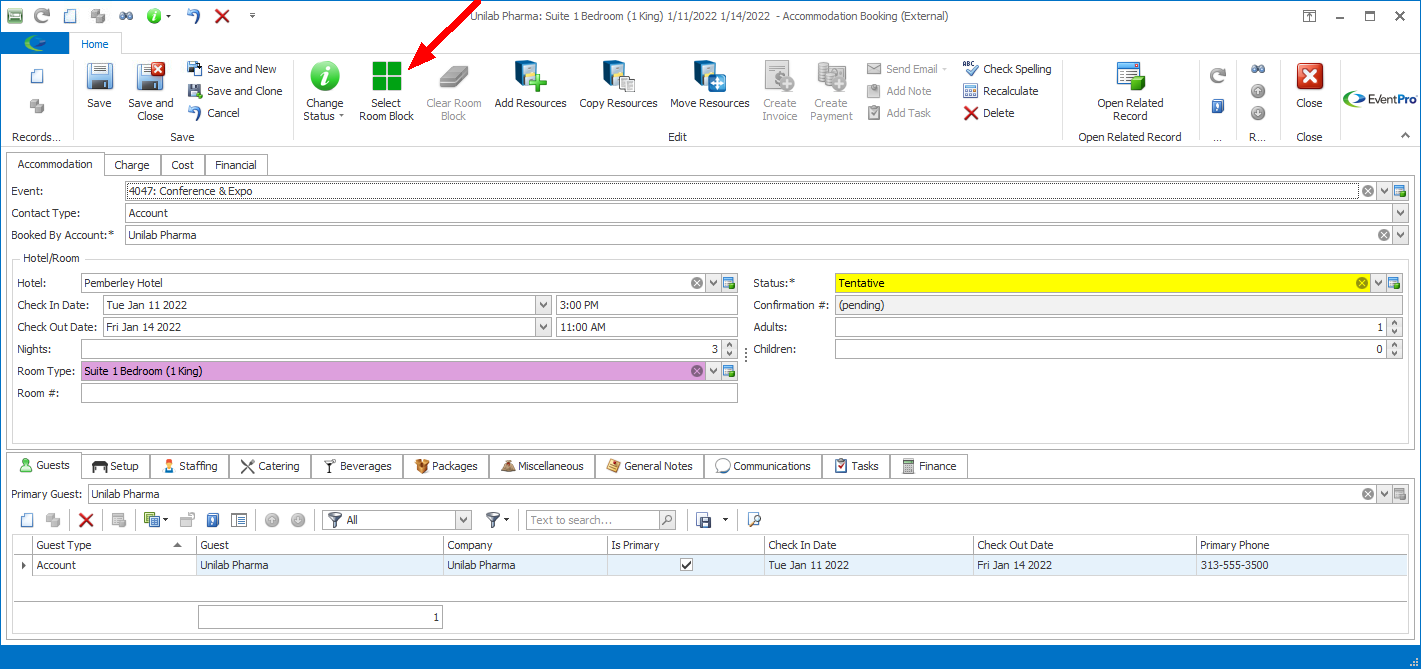Switch to the Charge tab

pyautogui.click(x=132, y=165)
